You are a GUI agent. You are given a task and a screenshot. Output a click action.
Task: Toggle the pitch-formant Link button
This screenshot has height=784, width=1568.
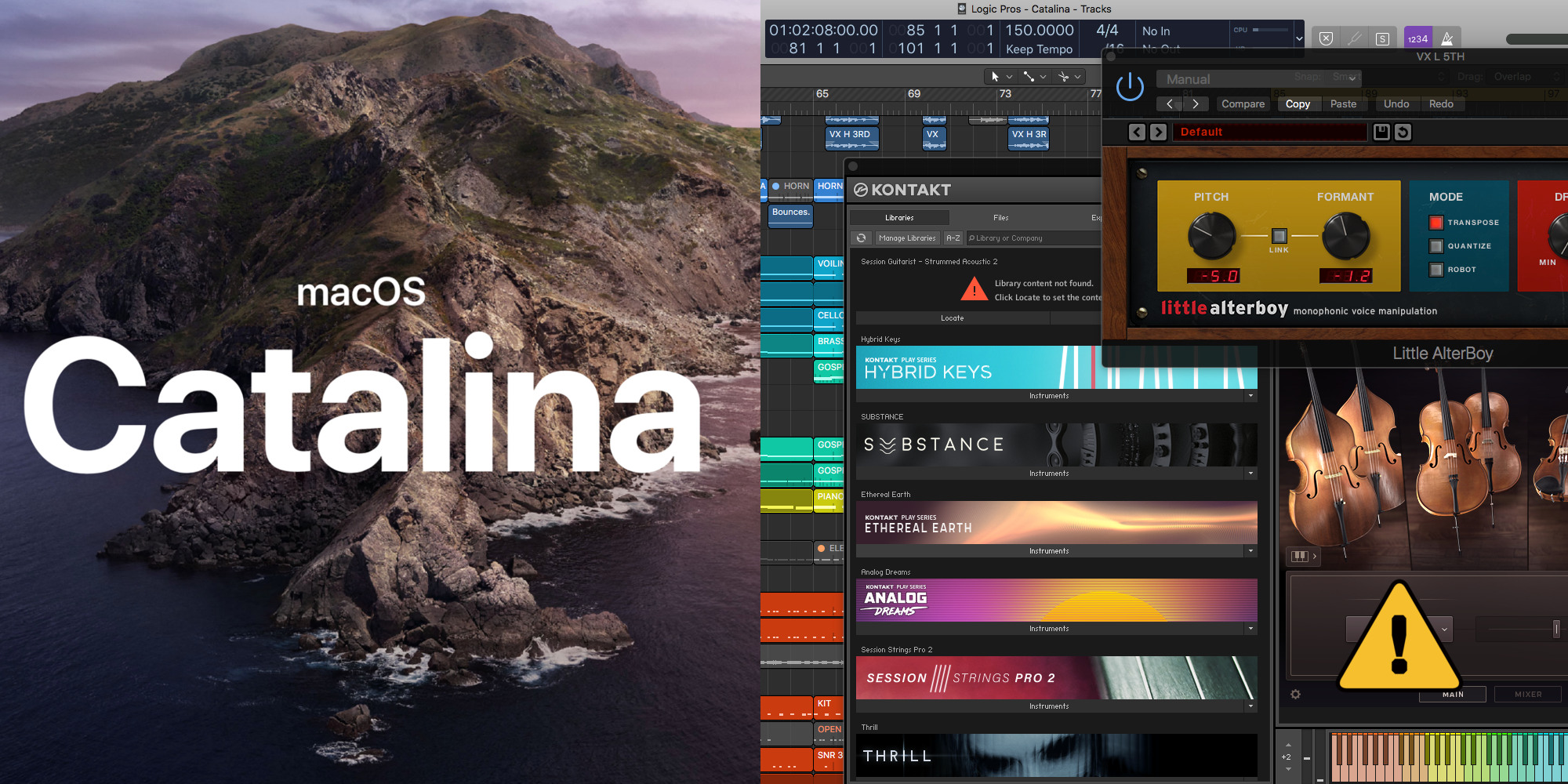point(1279,236)
